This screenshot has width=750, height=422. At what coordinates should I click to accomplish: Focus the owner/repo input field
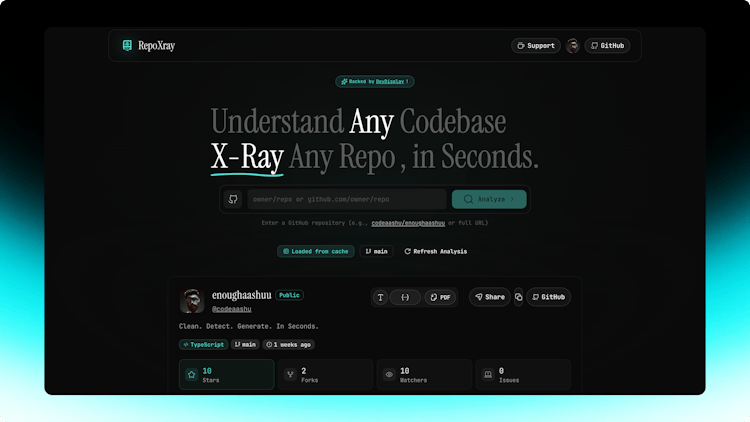345,199
